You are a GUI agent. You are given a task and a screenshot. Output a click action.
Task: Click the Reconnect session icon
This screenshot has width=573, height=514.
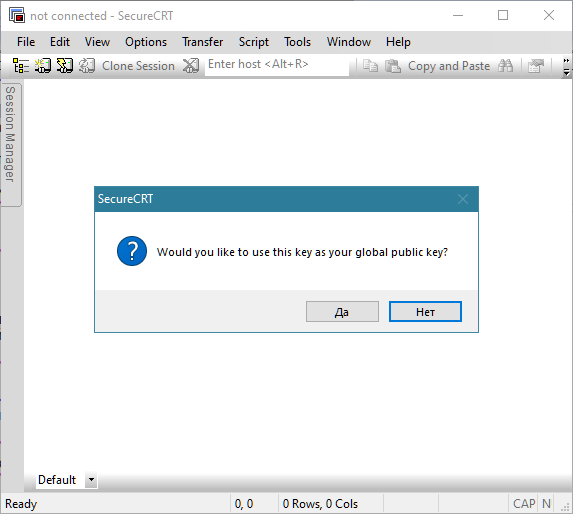pos(87,66)
